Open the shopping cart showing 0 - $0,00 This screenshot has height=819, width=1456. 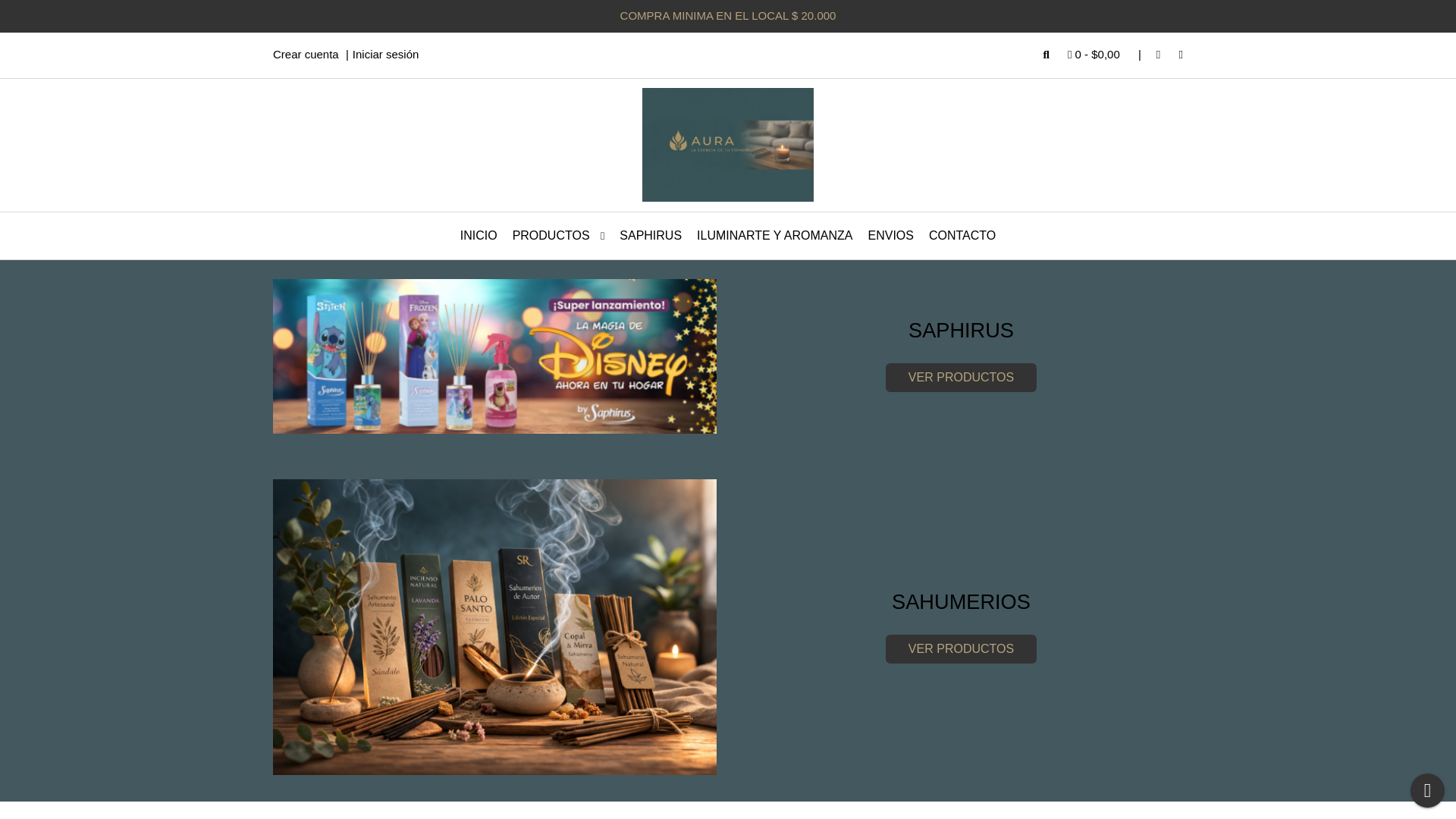[1094, 55]
